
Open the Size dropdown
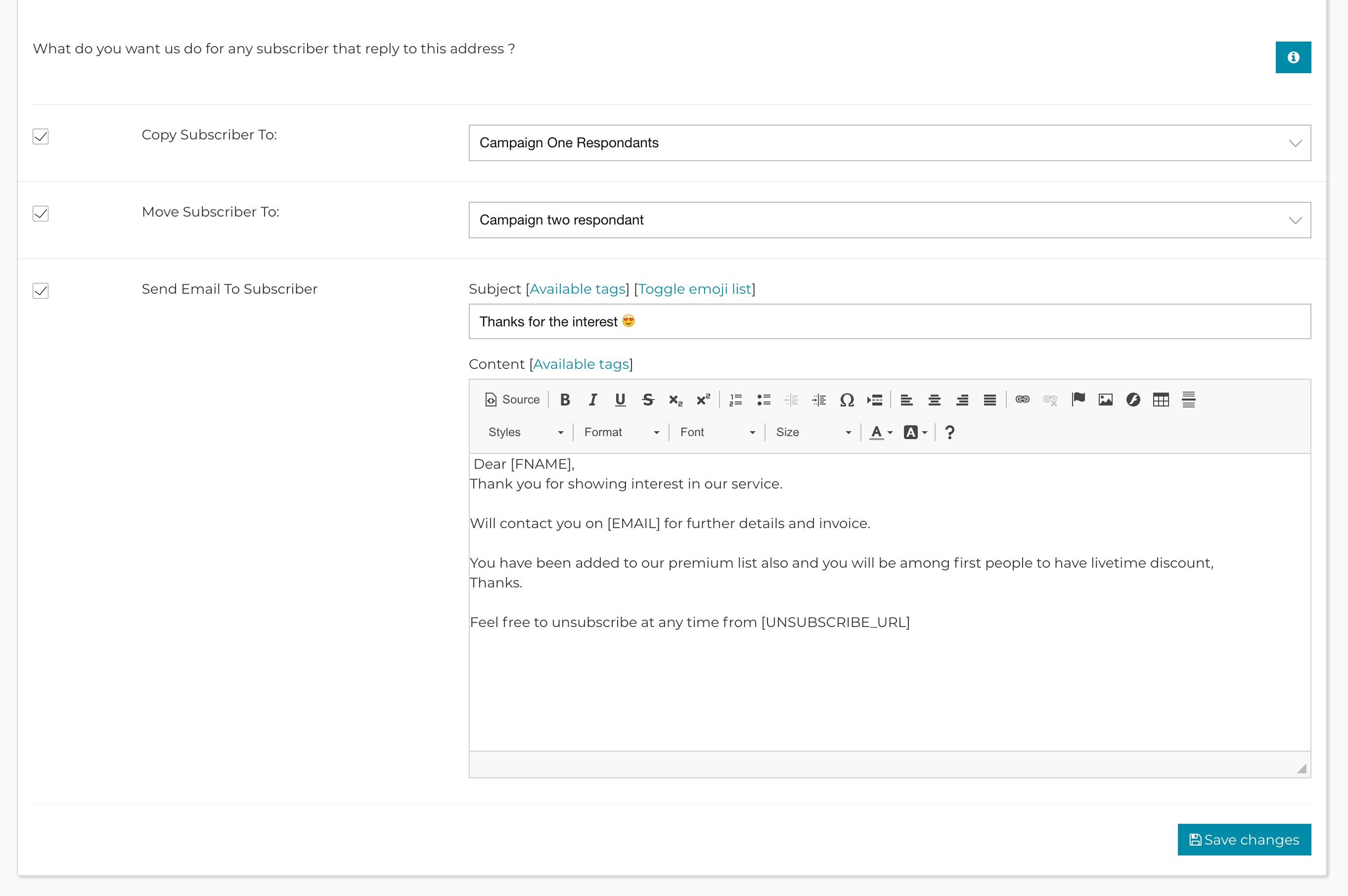coord(813,432)
